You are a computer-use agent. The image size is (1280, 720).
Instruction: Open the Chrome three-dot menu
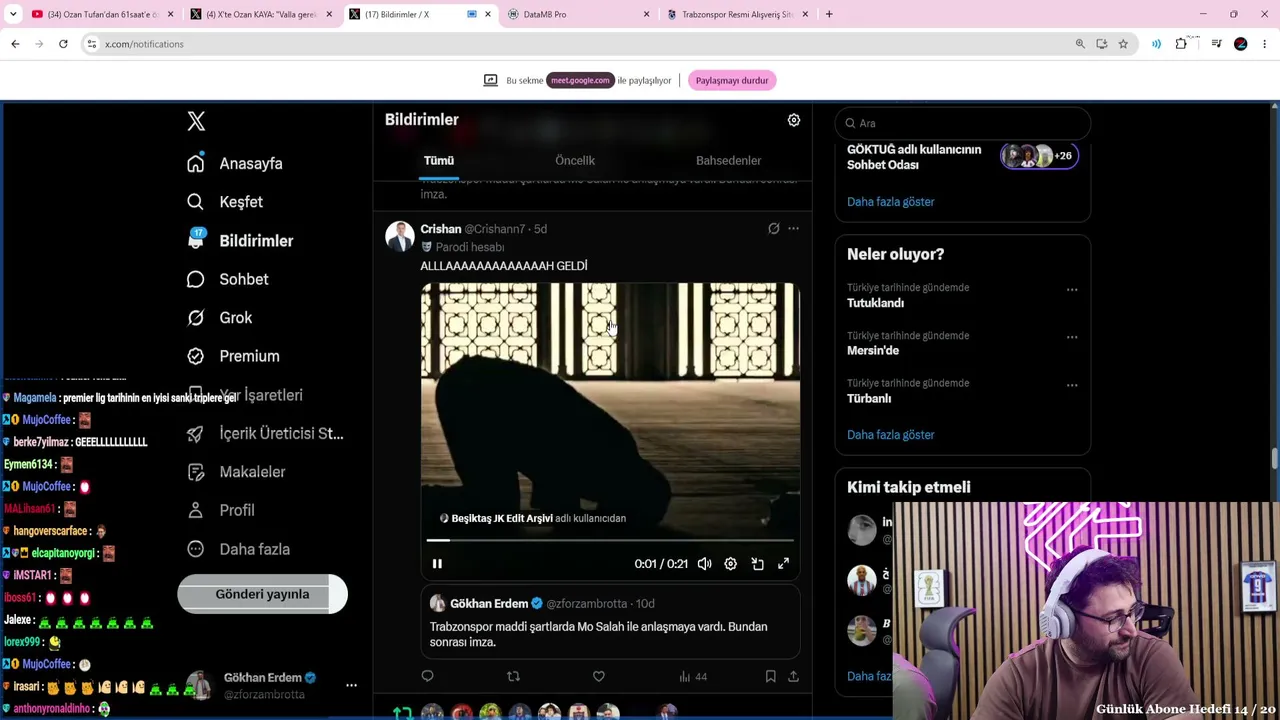pyautogui.click(x=1265, y=44)
